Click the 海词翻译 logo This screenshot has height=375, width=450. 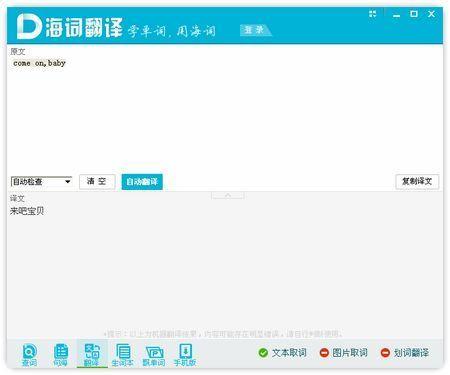69,27
